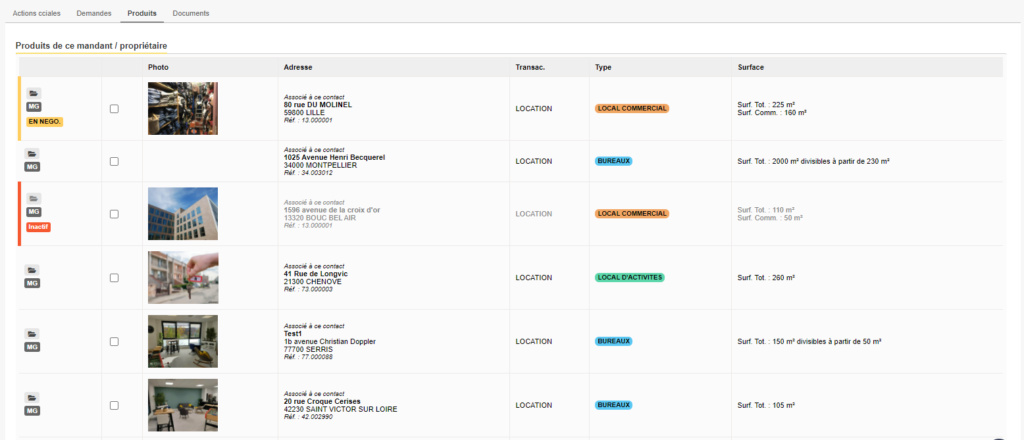Click the folder icon for the Montpellier property
Image resolution: width=1024 pixels, height=440 pixels.
point(33,153)
